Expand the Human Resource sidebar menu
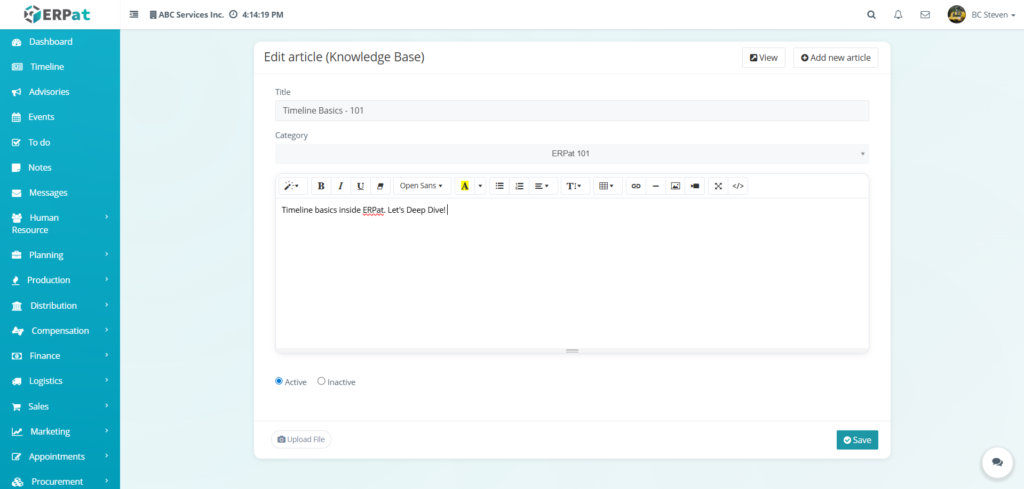The image size is (1024, 489). click(x=60, y=223)
